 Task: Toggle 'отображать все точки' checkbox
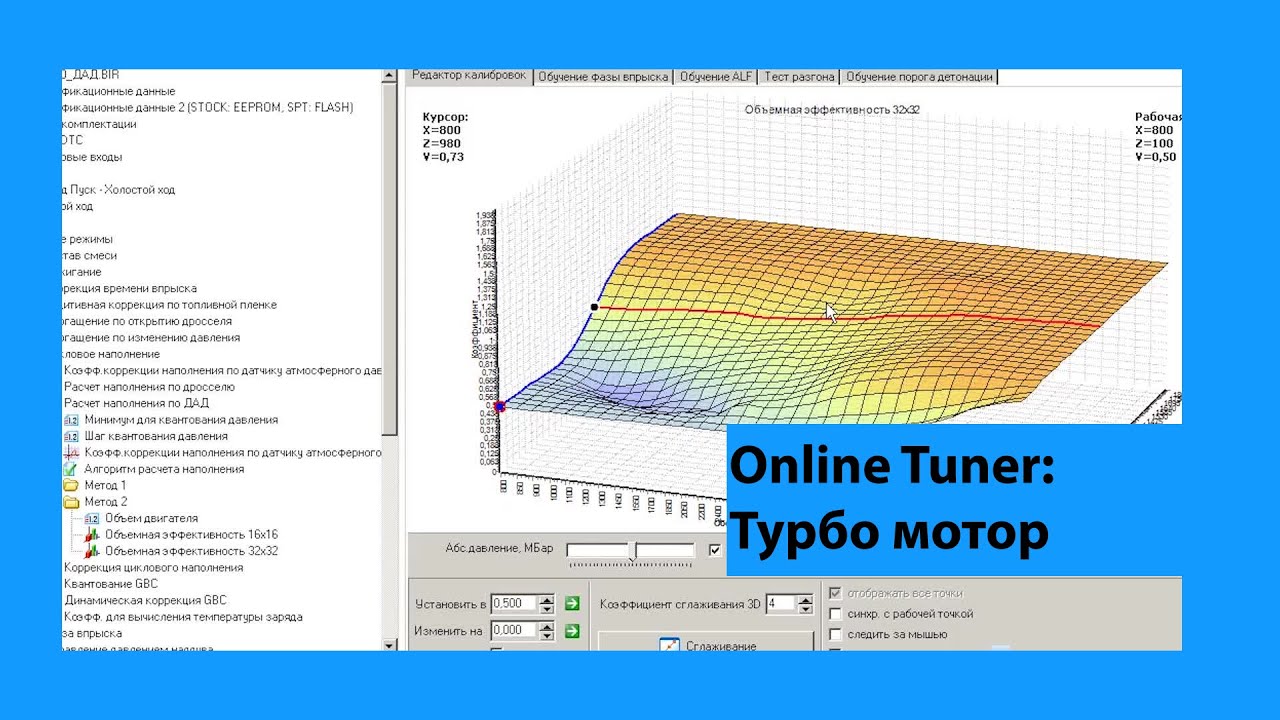coord(835,593)
